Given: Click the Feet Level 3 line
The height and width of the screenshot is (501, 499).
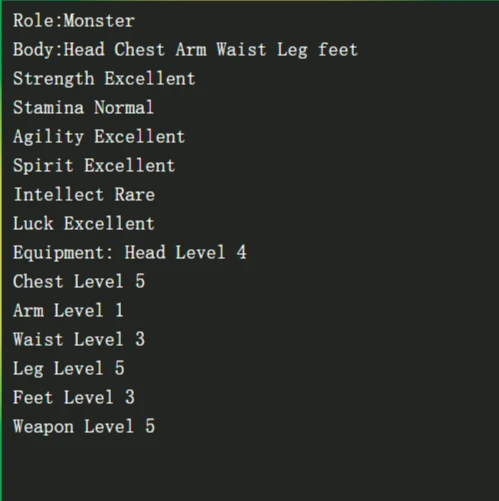Looking at the screenshot, I should click(74, 397).
